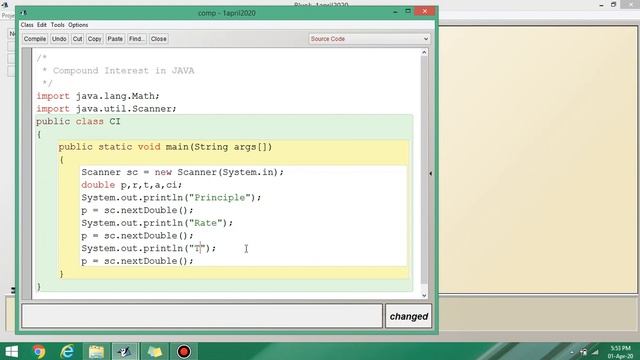Click the Cut button
The image size is (640, 360).
point(77,39)
